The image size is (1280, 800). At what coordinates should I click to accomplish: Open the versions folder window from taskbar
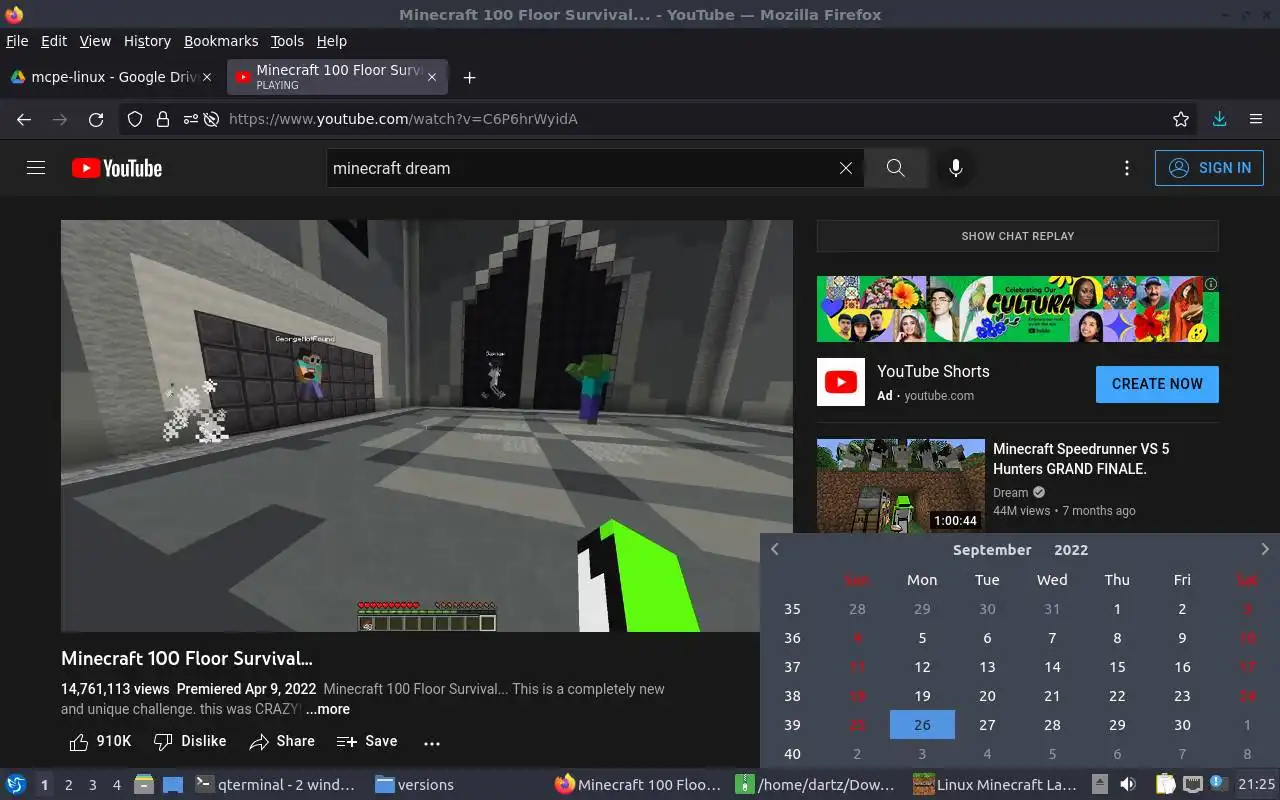[415, 785]
